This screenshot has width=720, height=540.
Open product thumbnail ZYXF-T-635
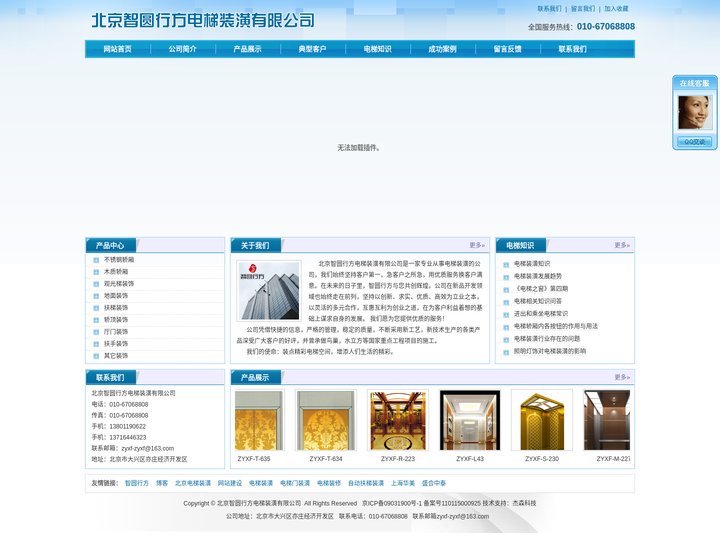(259, 421)
